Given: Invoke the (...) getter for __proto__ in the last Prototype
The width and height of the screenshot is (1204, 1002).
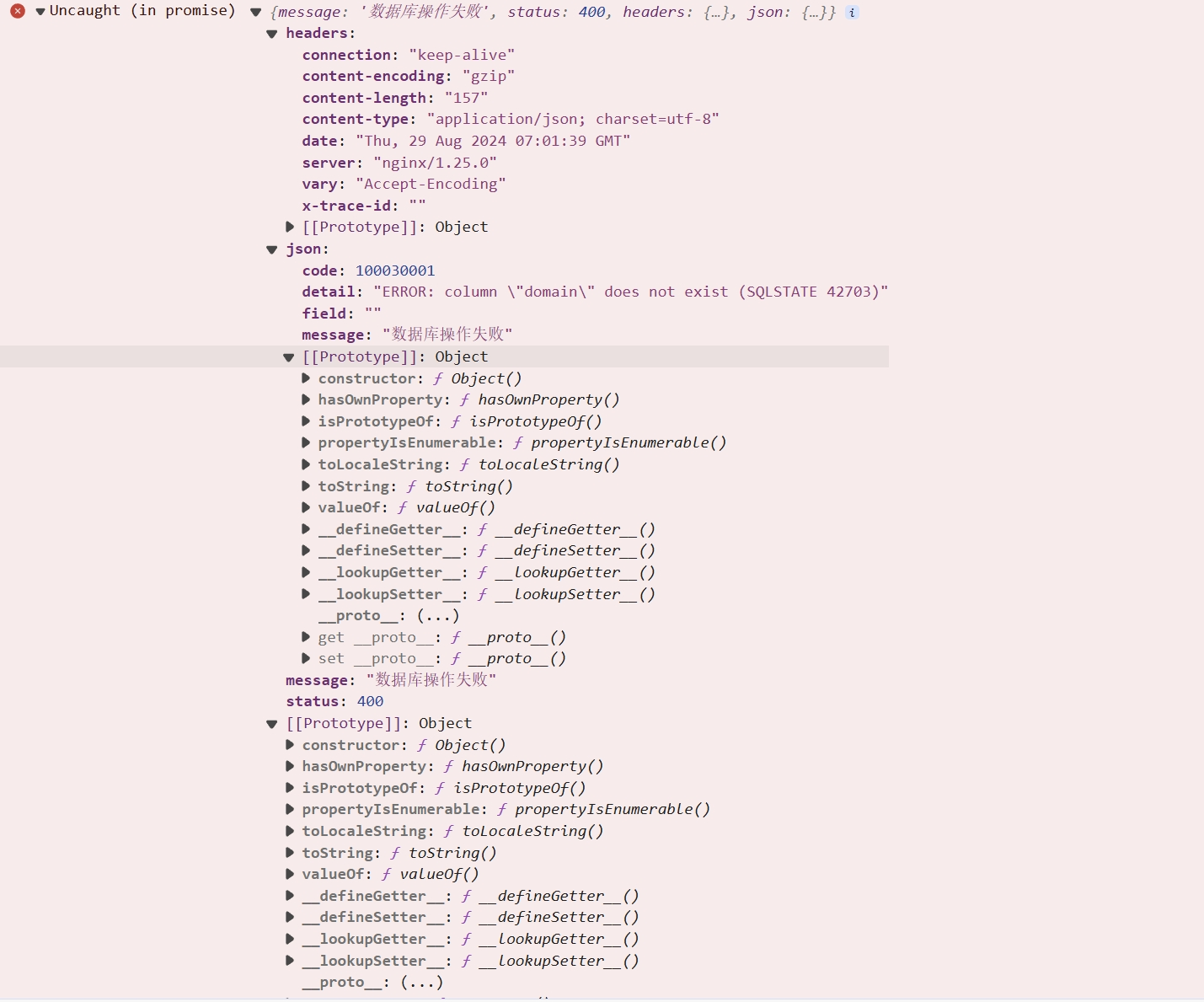Looking at the screenshot, I should [x=422, y=983].
